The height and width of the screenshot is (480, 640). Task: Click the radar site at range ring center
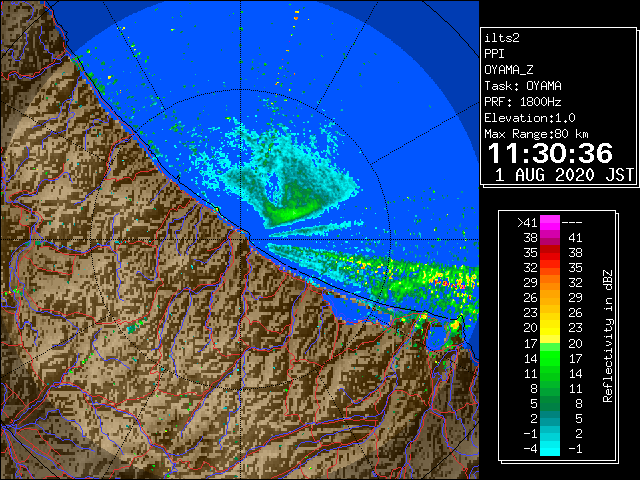click(x=241, y=239)
